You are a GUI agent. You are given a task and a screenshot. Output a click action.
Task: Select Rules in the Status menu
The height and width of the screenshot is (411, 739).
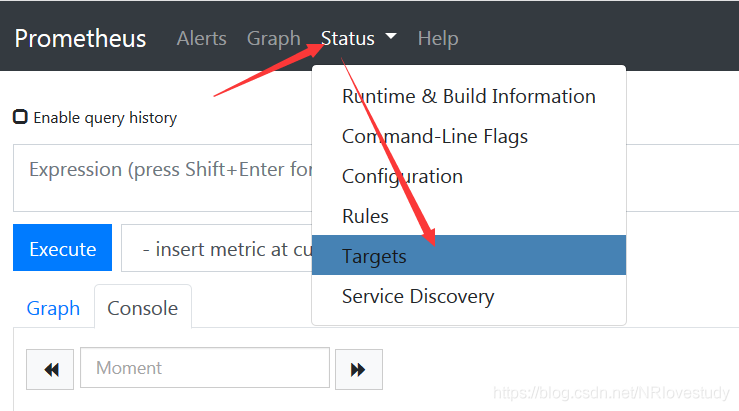365,216
